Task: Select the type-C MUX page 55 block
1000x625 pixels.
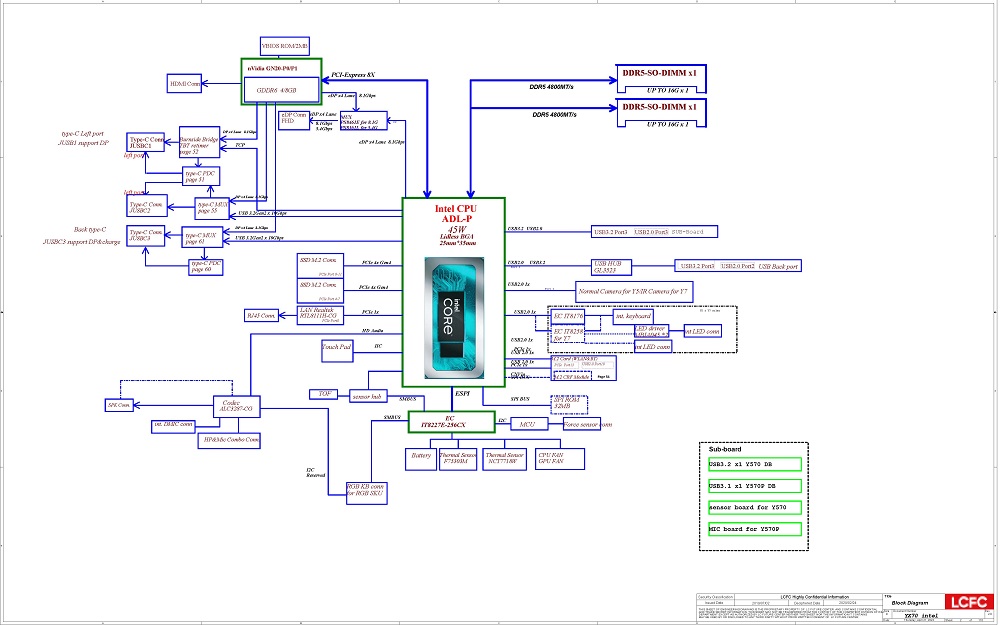Action: click(212, 207)
